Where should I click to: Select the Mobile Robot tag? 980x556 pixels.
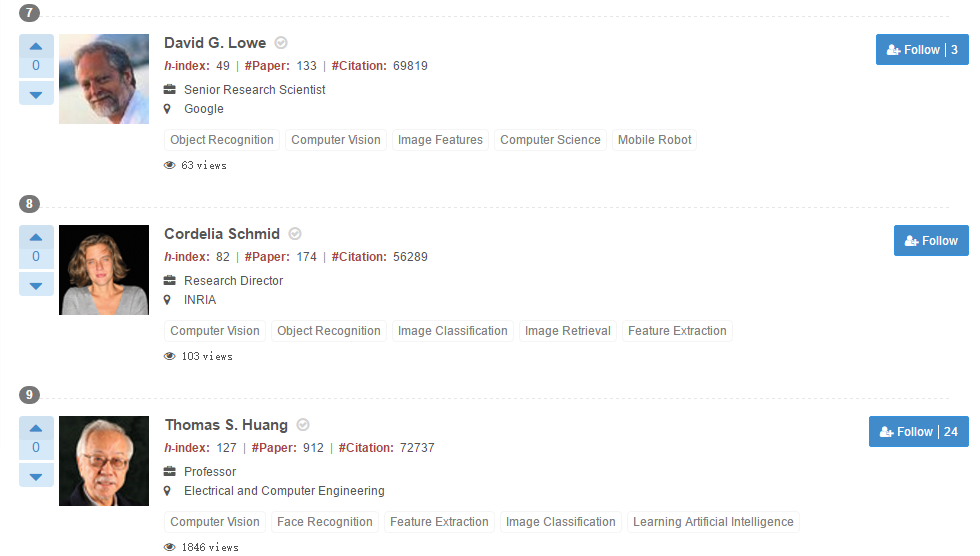coord(654,140)
